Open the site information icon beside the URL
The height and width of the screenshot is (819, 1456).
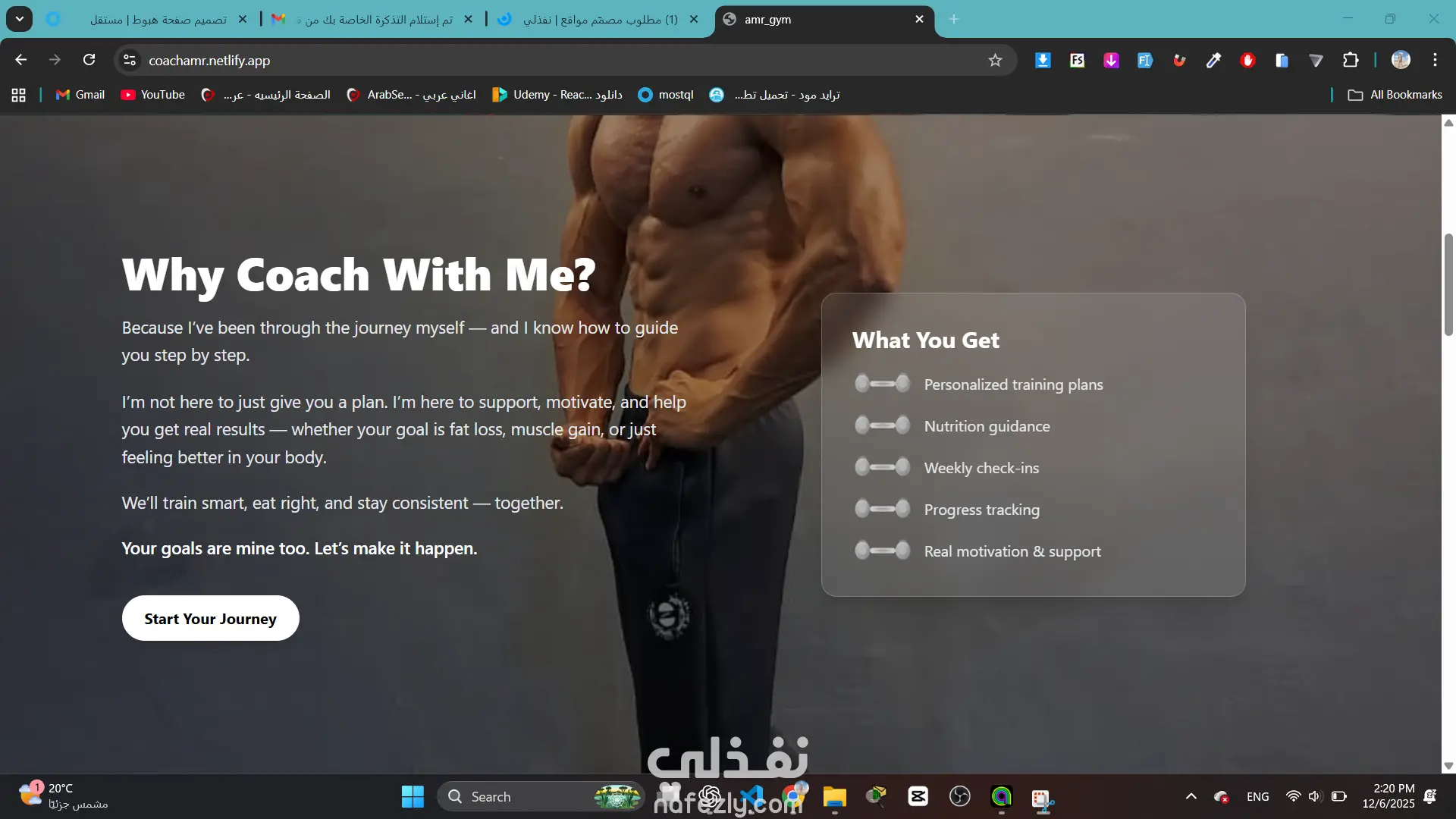(130, 60)
